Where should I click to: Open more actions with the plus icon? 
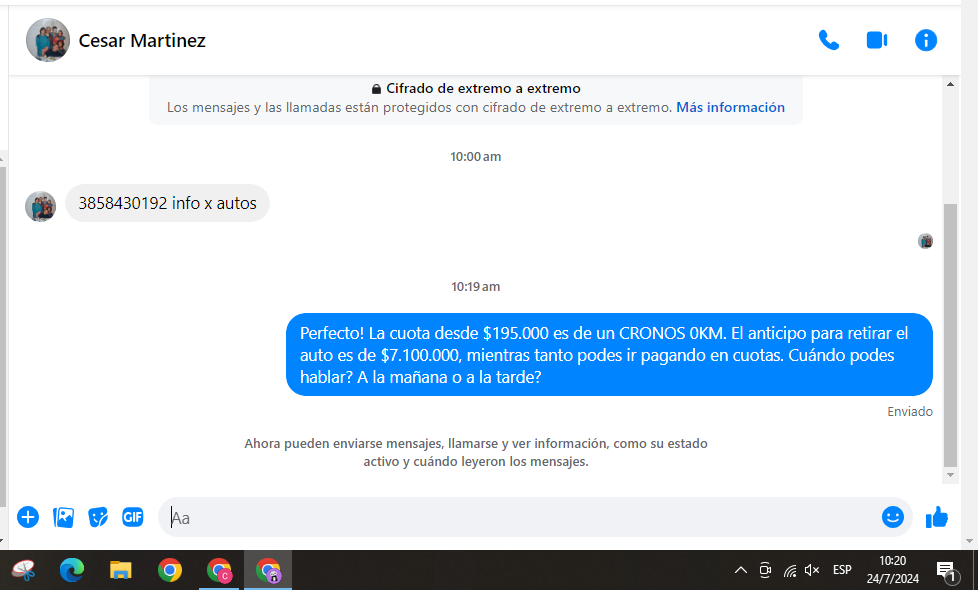pos(28,517)
